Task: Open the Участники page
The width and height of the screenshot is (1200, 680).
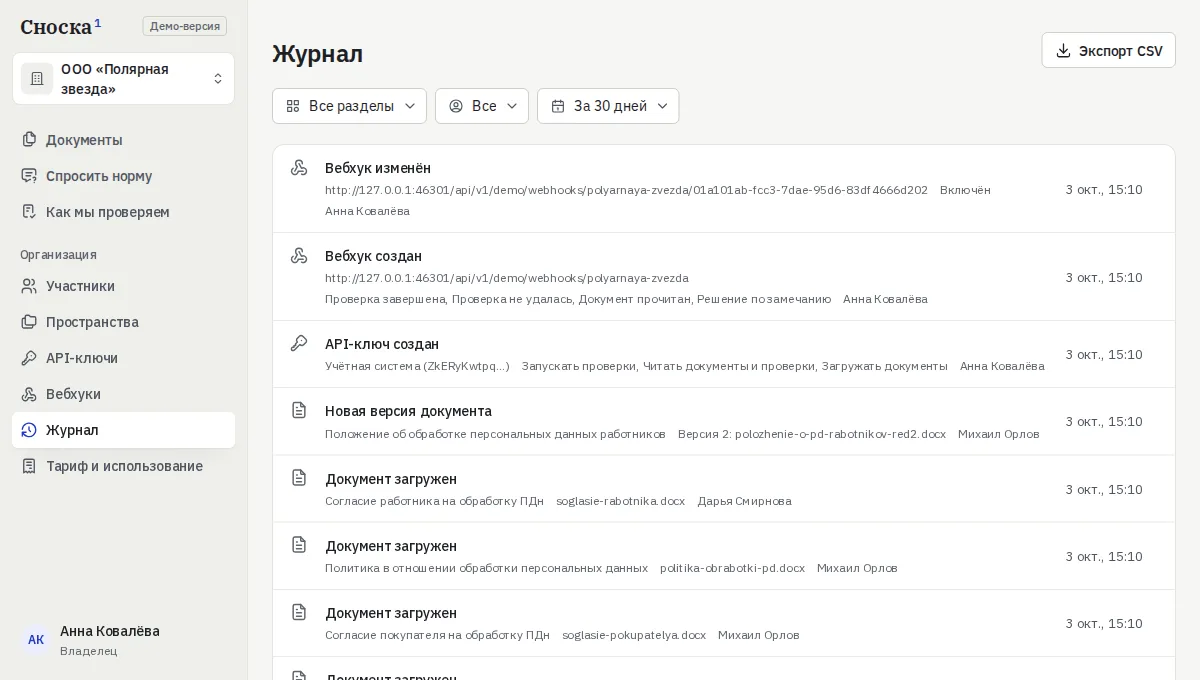Action: pos(124,286)
